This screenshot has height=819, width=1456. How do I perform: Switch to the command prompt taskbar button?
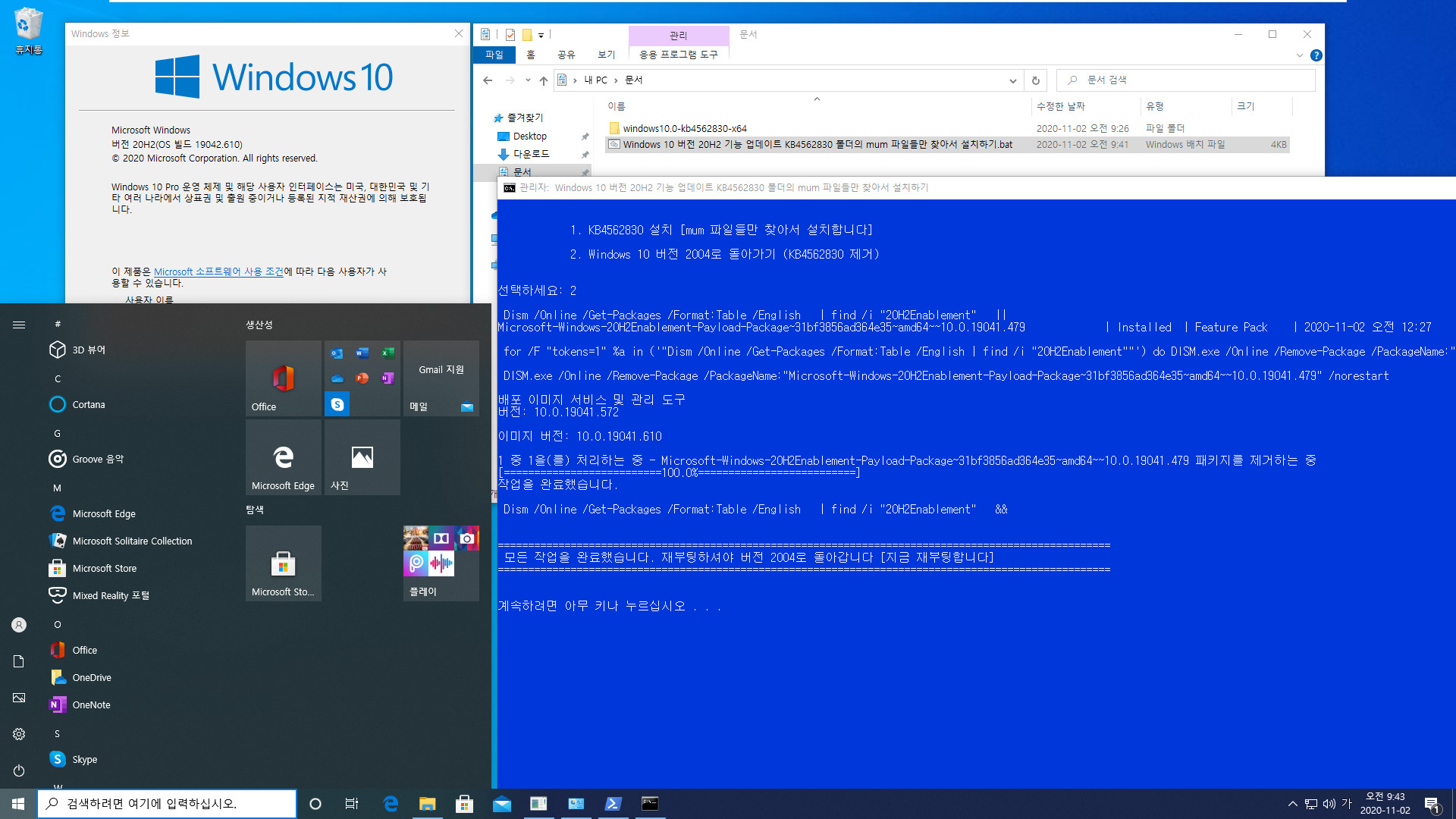click(x=650, y=804)
